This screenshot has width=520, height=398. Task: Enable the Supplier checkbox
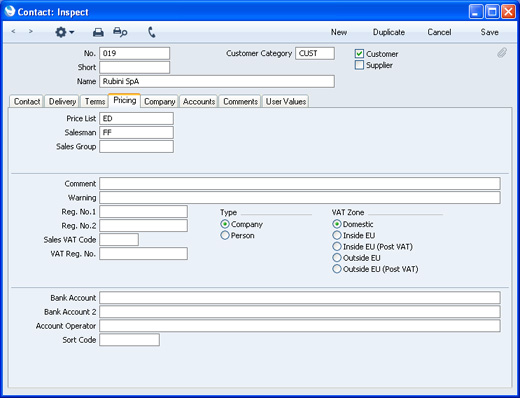359,65
